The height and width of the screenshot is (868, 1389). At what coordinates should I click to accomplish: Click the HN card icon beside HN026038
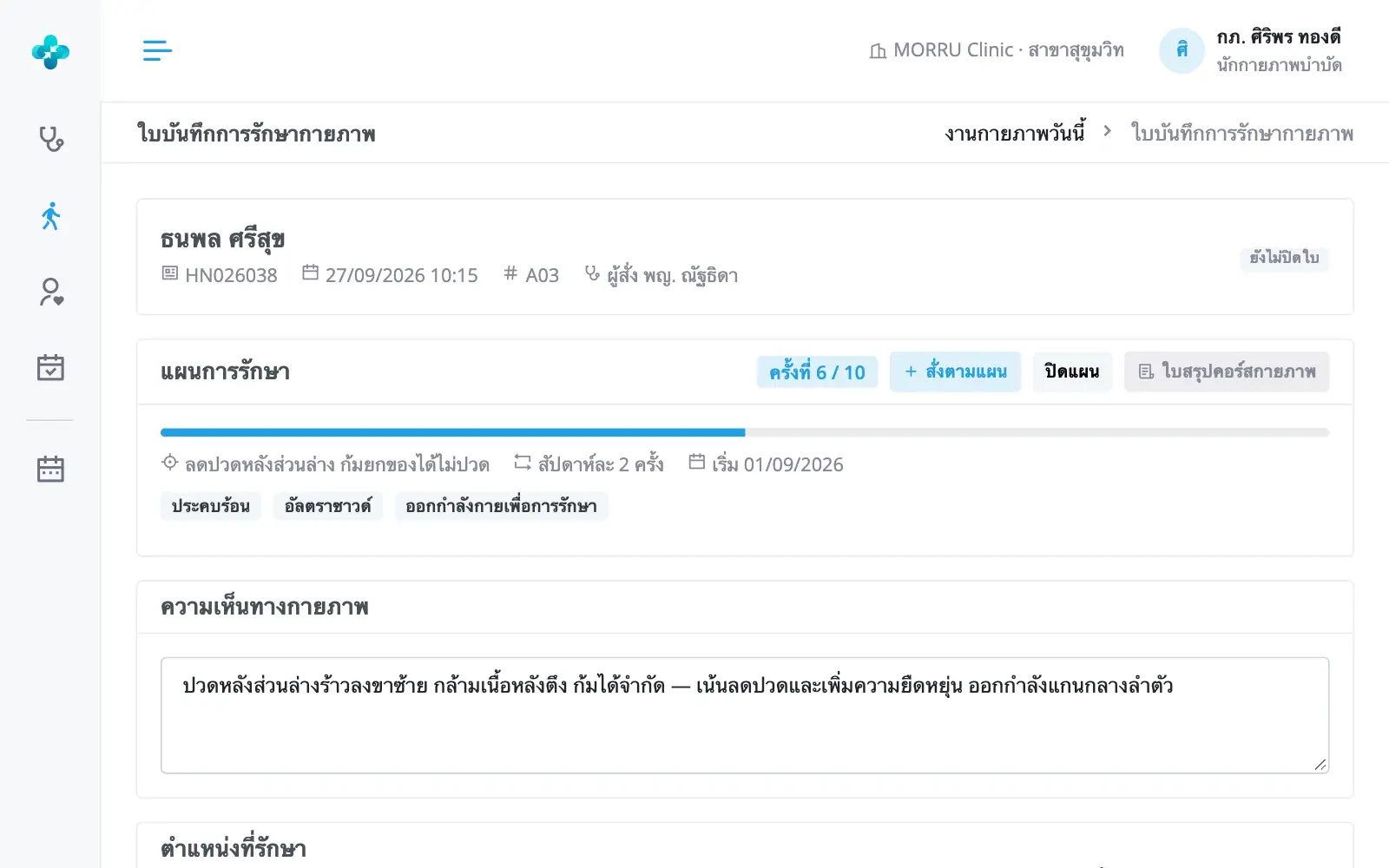click(170, 273)
